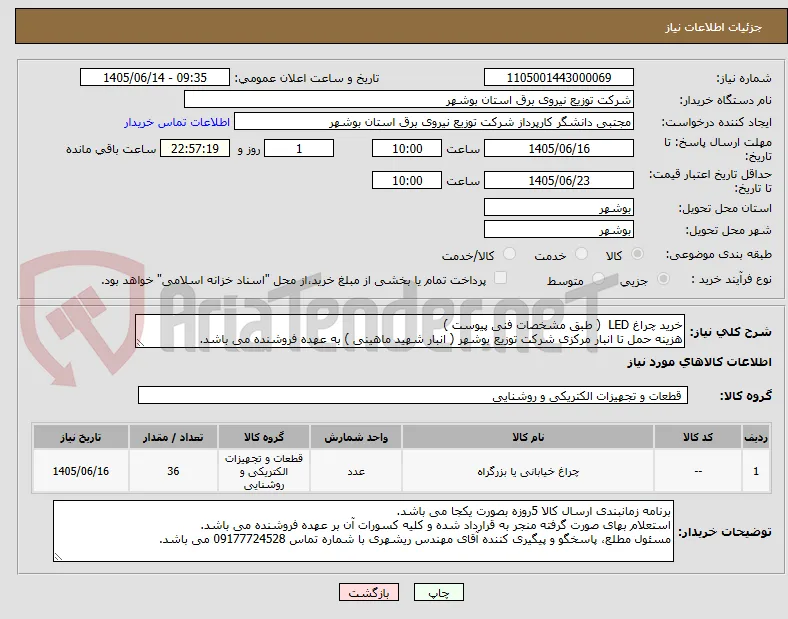Click the نام کالا column header
788x619 pixels.
[528, 437]
